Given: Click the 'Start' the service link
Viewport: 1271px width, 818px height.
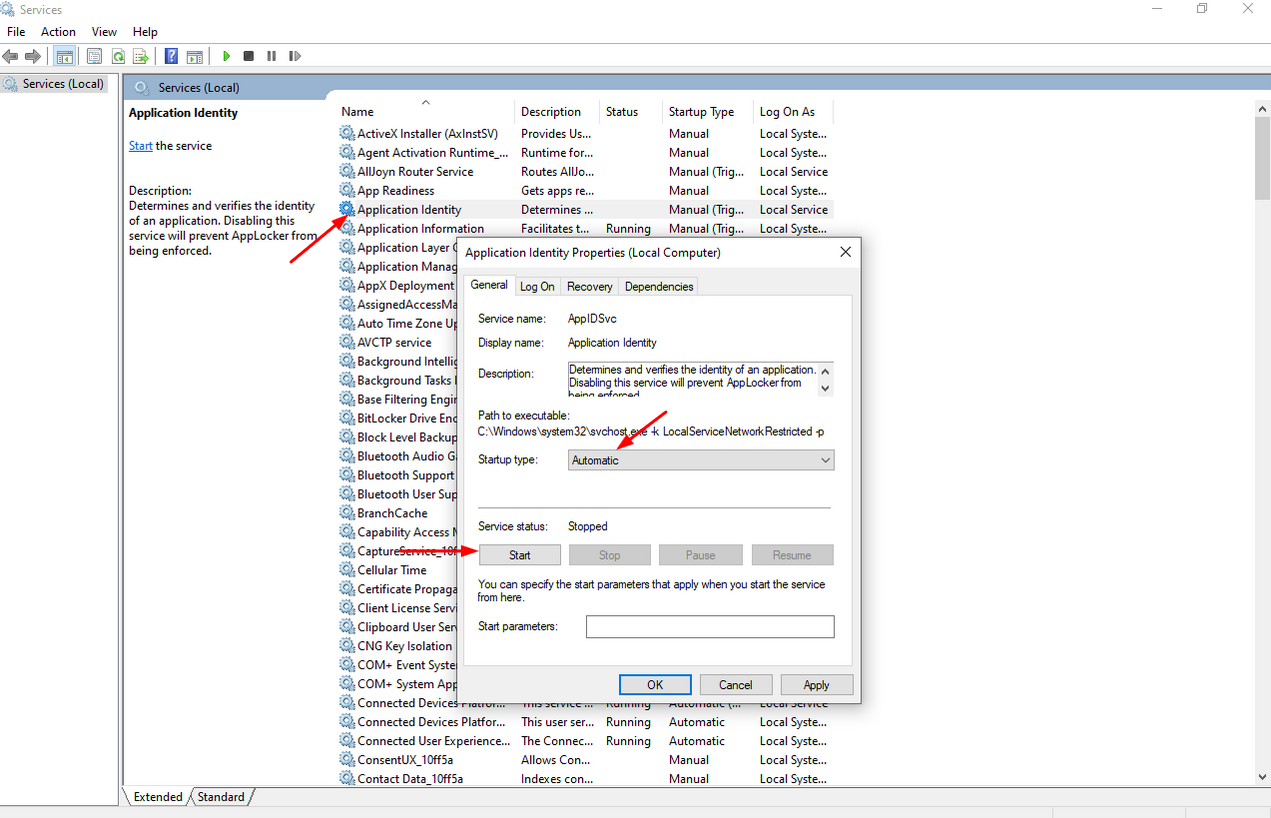Looking at the screenshot, I should coord(140,146).
